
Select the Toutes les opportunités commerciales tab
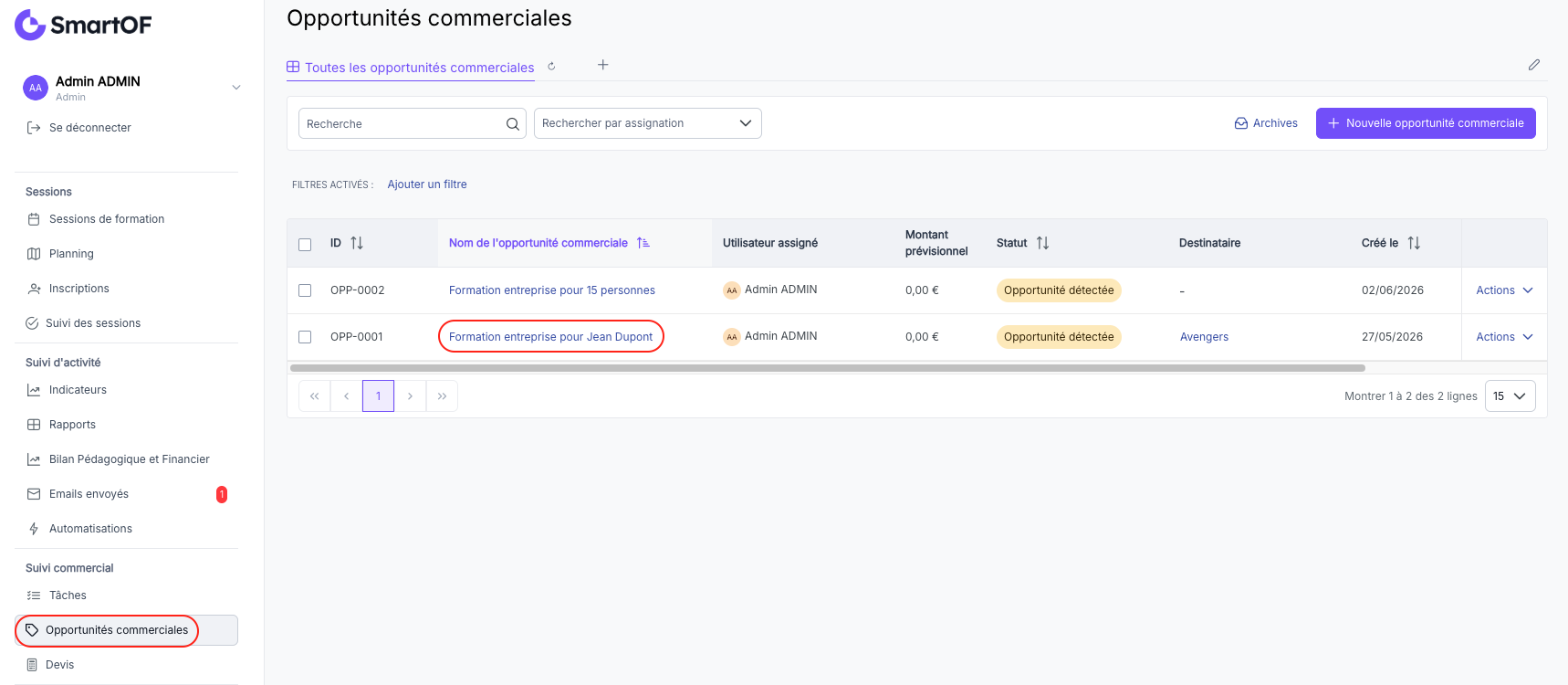[x=411, y=68]
